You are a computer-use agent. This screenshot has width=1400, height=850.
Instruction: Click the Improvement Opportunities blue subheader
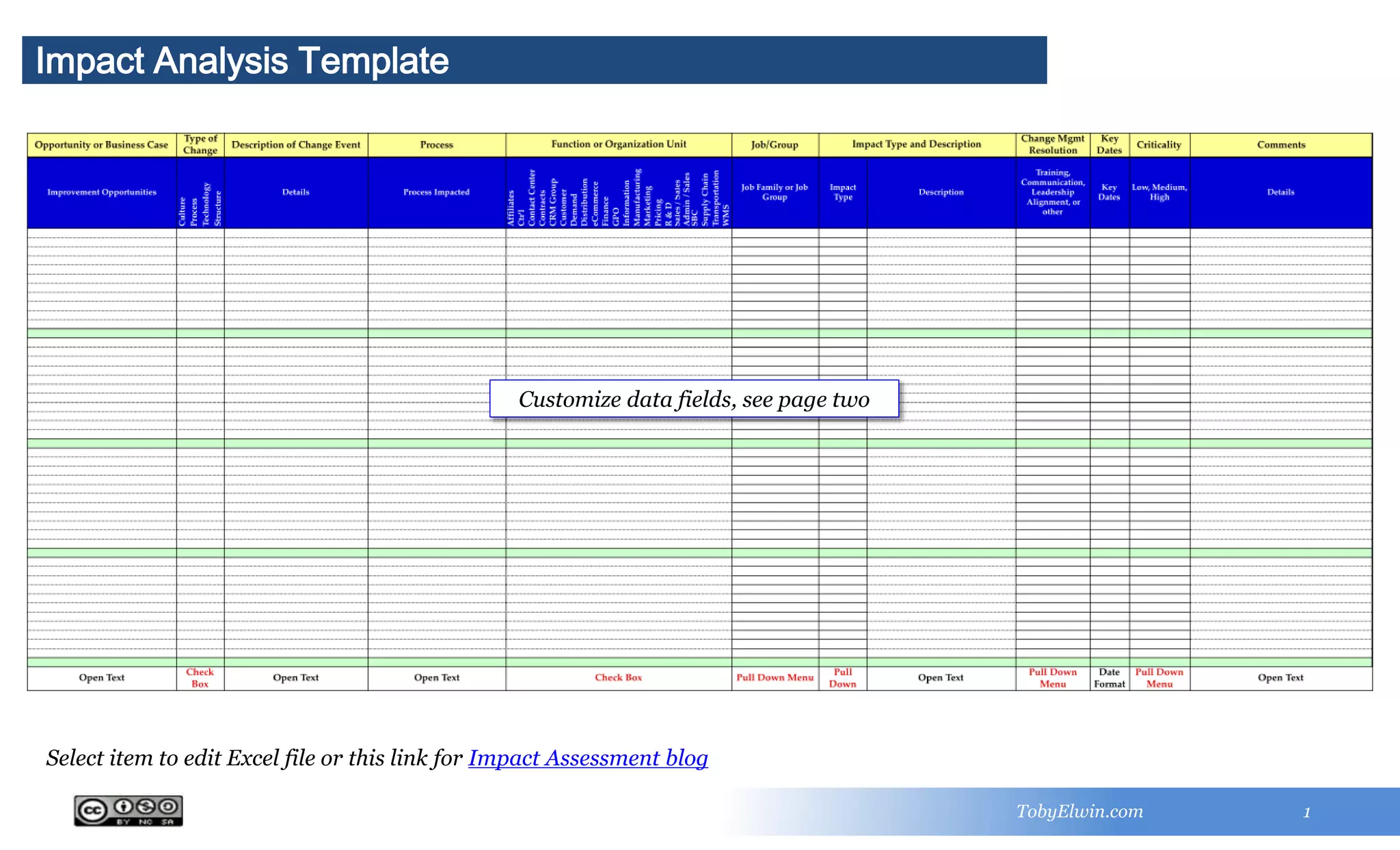(102, 192)
